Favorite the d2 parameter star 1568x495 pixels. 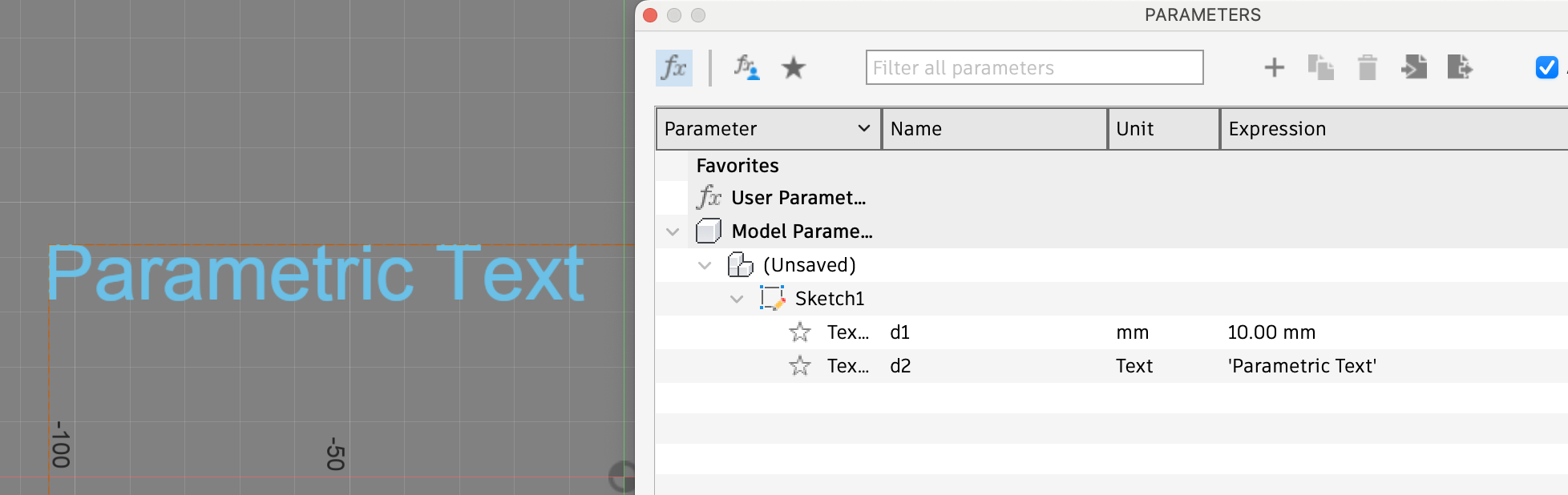coord(800,366)
